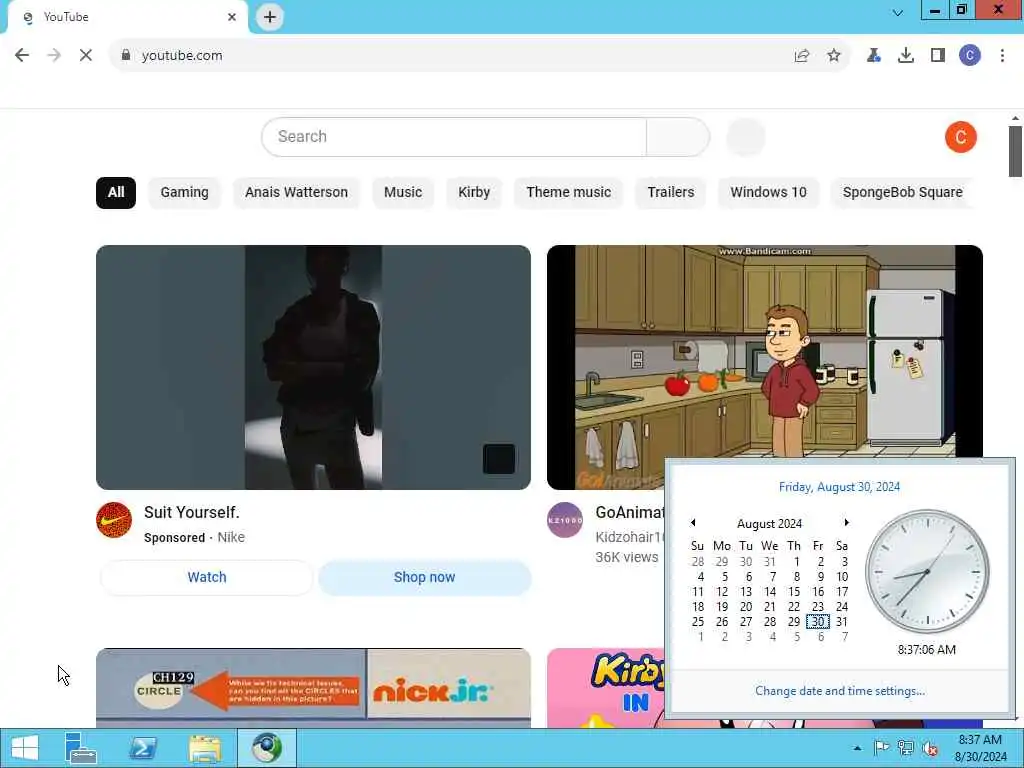
Task: Click the network tray icon
Action: click(906, 748)
